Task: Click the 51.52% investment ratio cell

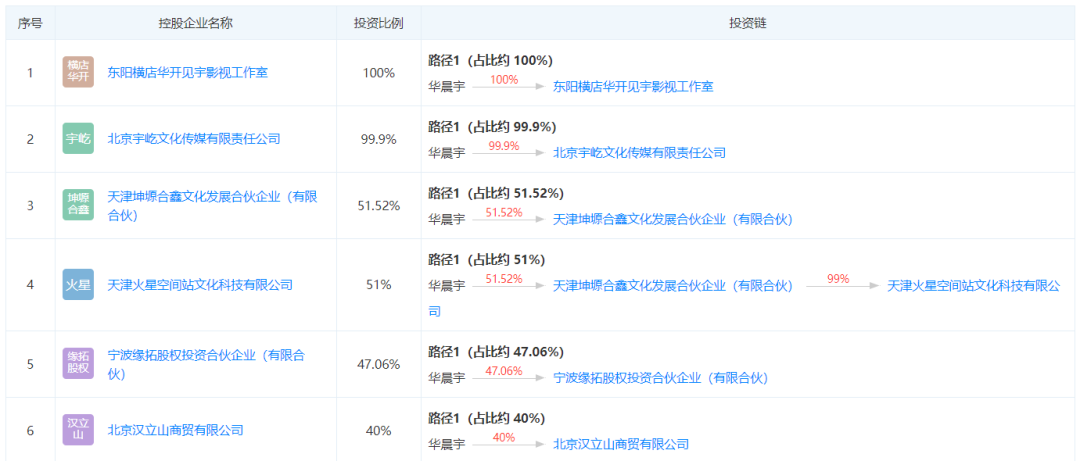Action: pos(379,205)
